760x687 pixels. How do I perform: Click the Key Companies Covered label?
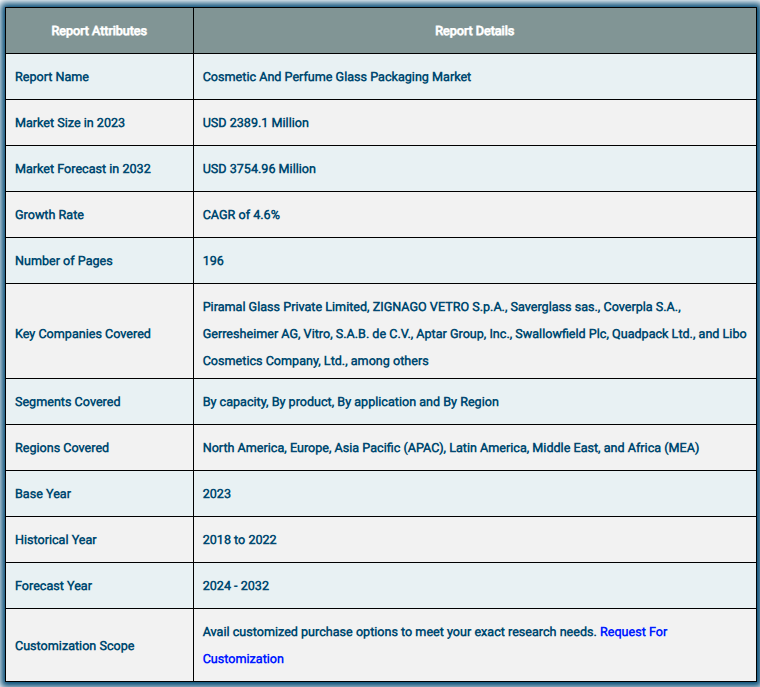(x=83, y=334)
